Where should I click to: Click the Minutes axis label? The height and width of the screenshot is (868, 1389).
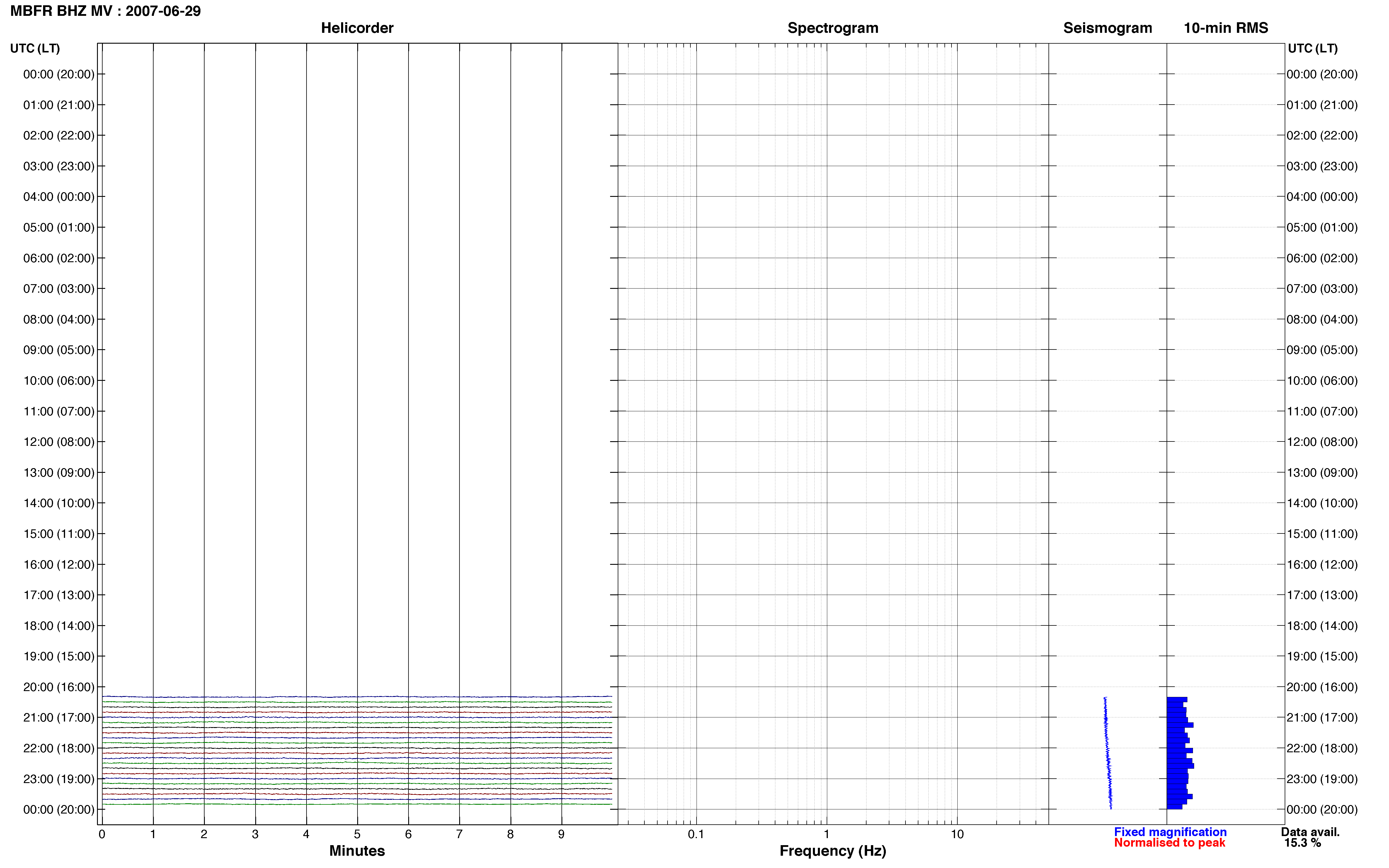tap(357, 851)
